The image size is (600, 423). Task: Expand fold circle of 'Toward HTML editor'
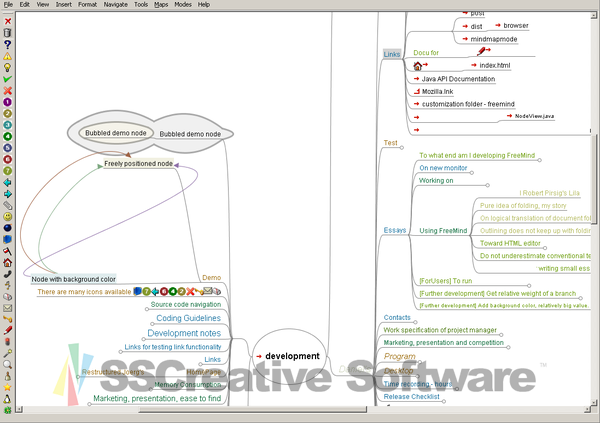(x=545, y=248)
